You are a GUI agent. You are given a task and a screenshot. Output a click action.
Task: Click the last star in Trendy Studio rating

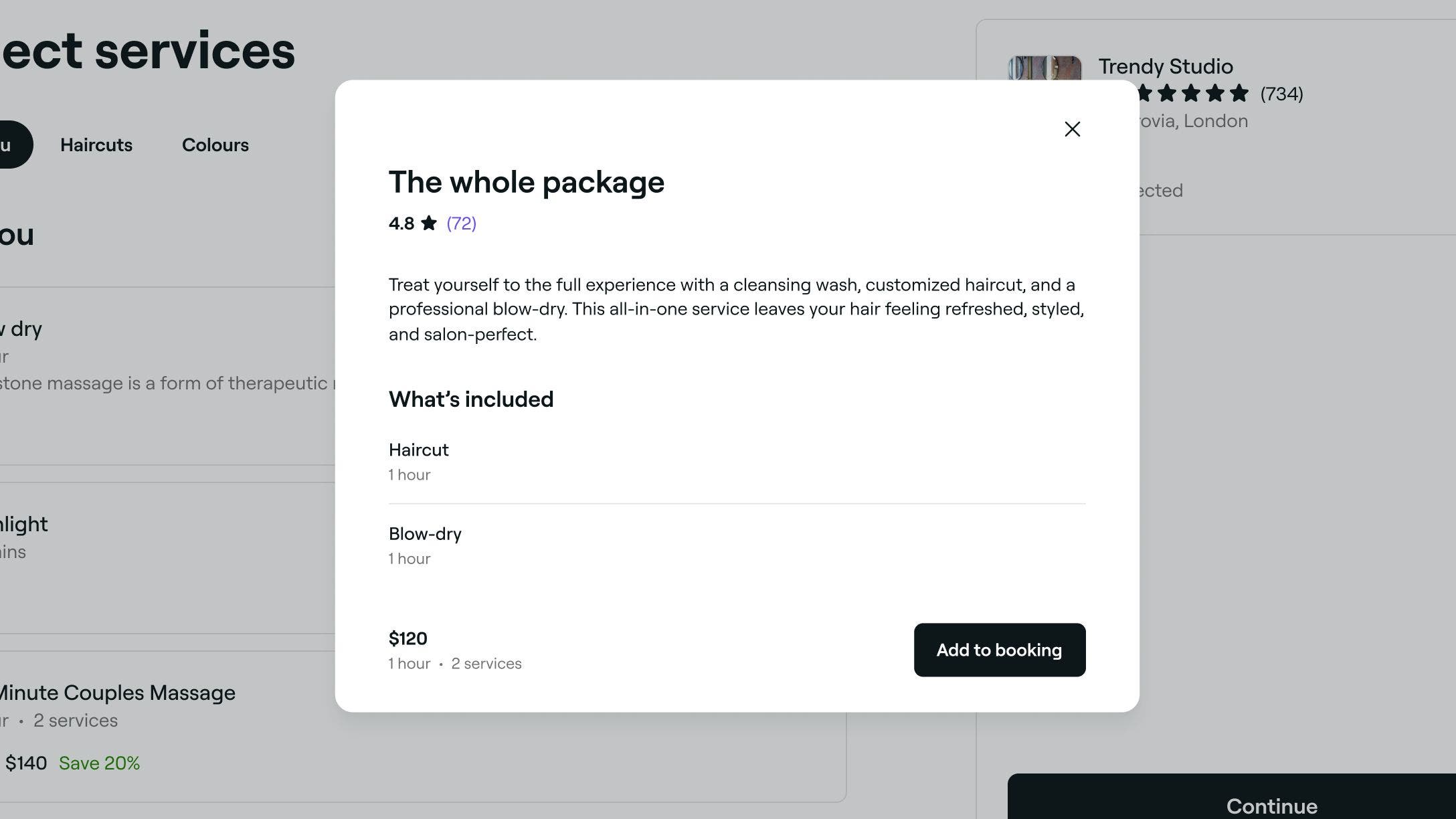pyautogui.click(x=1239, y=93)
